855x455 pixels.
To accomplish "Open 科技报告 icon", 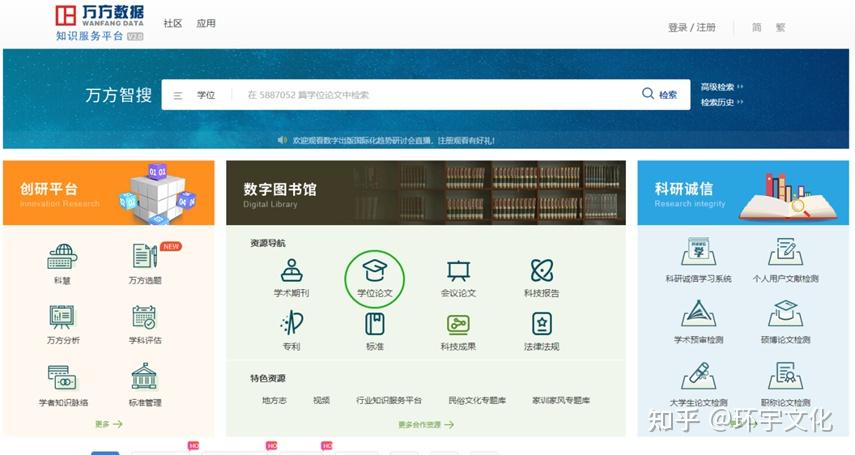I will [541, 270].
